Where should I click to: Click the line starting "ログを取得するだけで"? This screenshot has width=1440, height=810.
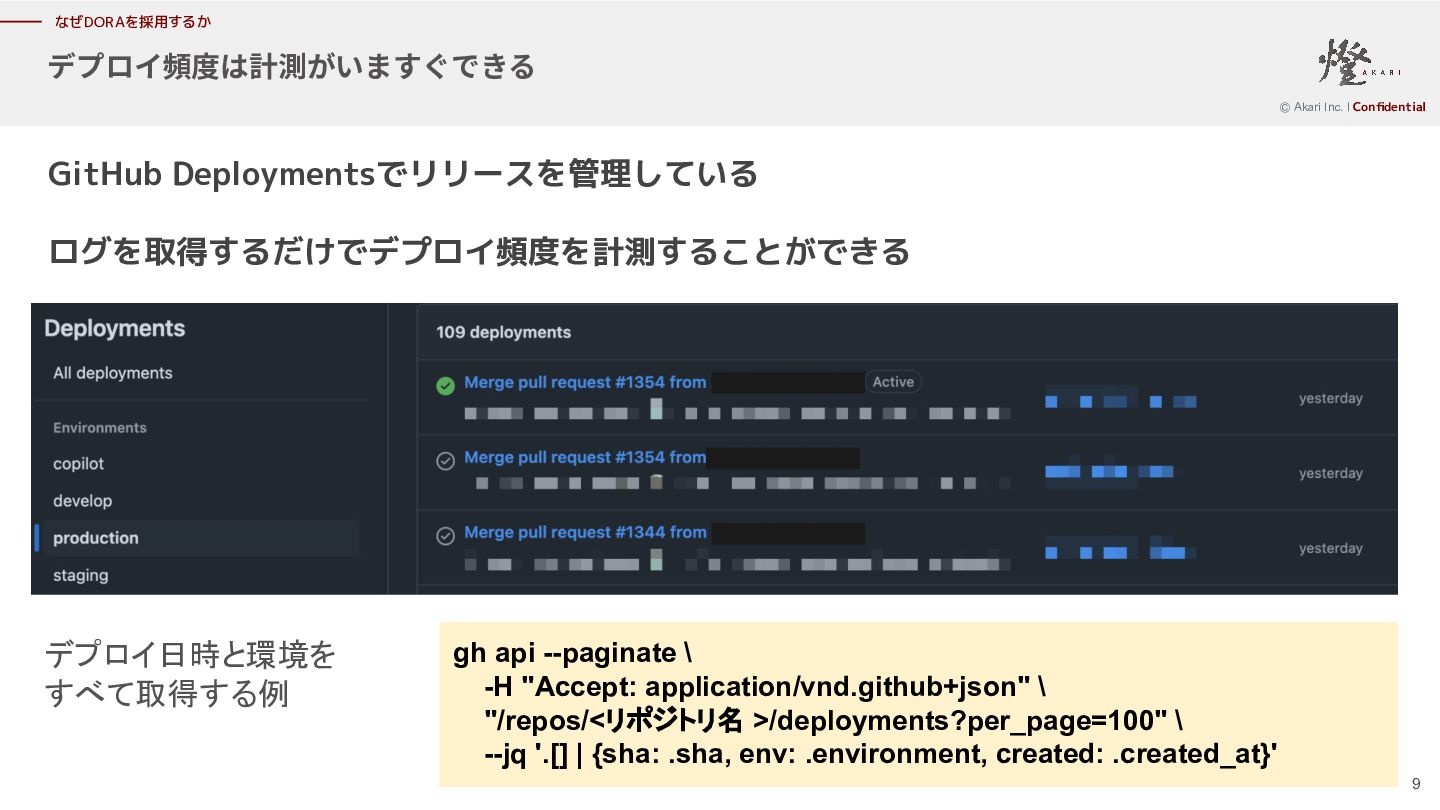click(x=479, y=251)
